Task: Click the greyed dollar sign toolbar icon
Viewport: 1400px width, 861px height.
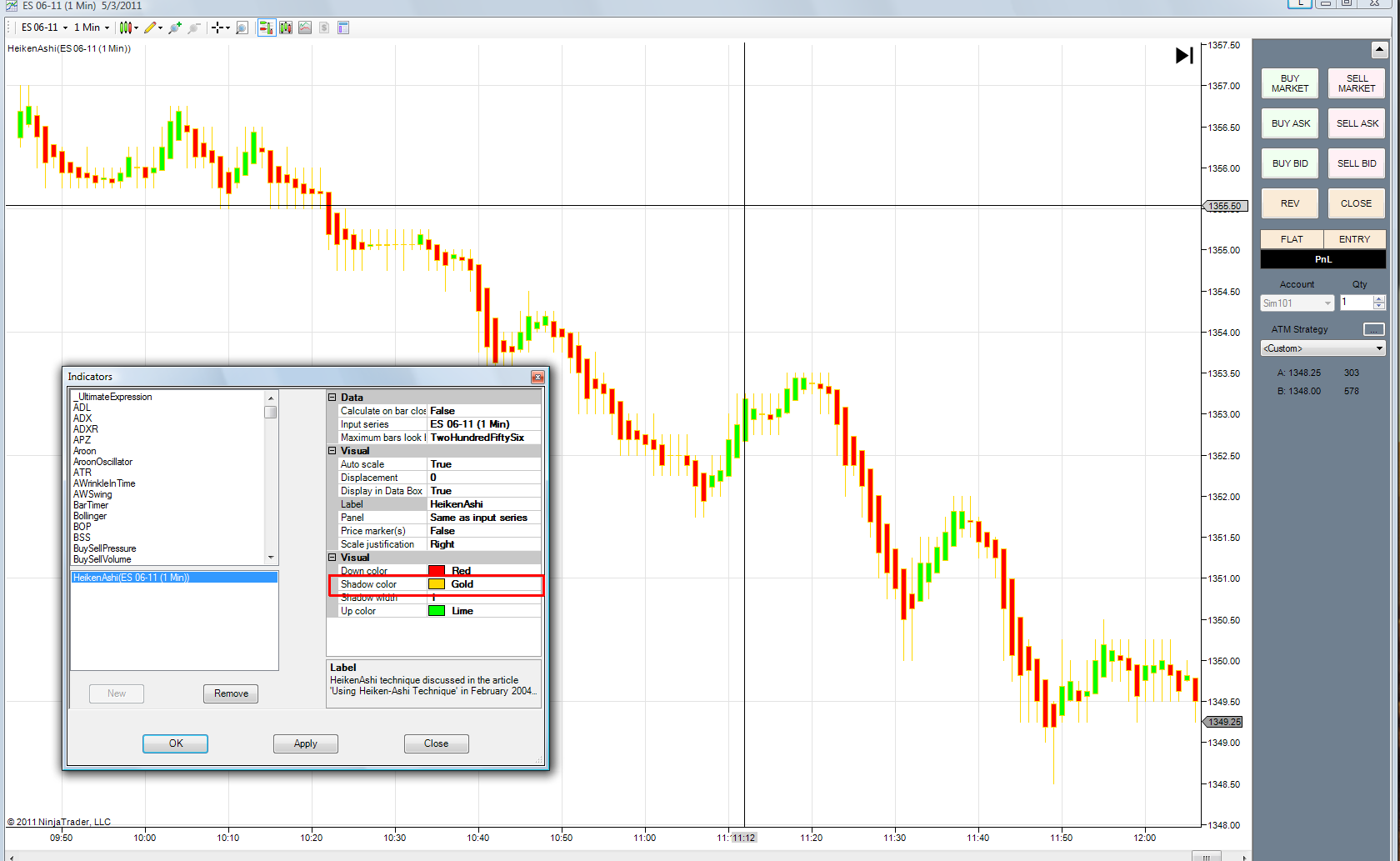Action: click(x=324, y=28)
